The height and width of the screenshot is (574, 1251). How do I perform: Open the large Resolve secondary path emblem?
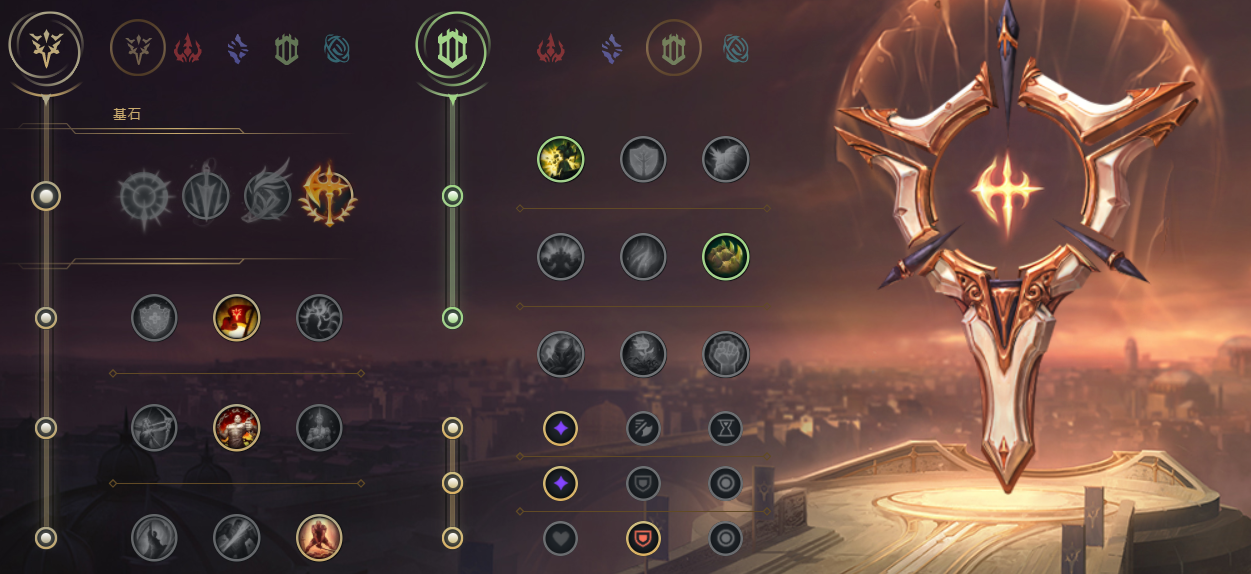(x=452, y=48)
